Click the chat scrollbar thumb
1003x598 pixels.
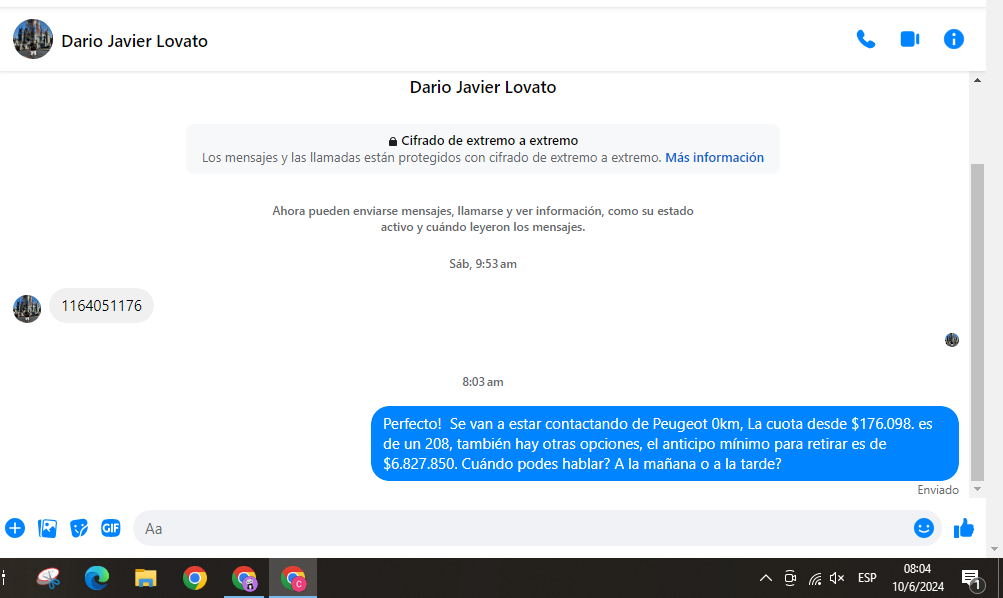click(977, 322)
